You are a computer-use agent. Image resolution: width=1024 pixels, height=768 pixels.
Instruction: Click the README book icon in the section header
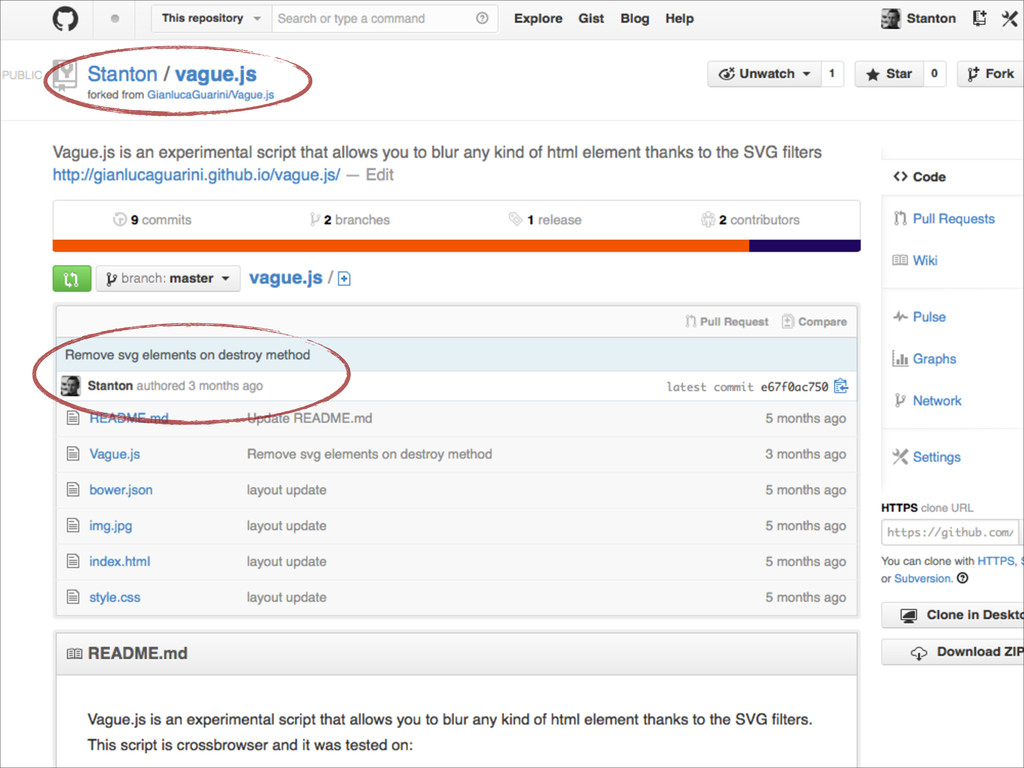[74, 654]
